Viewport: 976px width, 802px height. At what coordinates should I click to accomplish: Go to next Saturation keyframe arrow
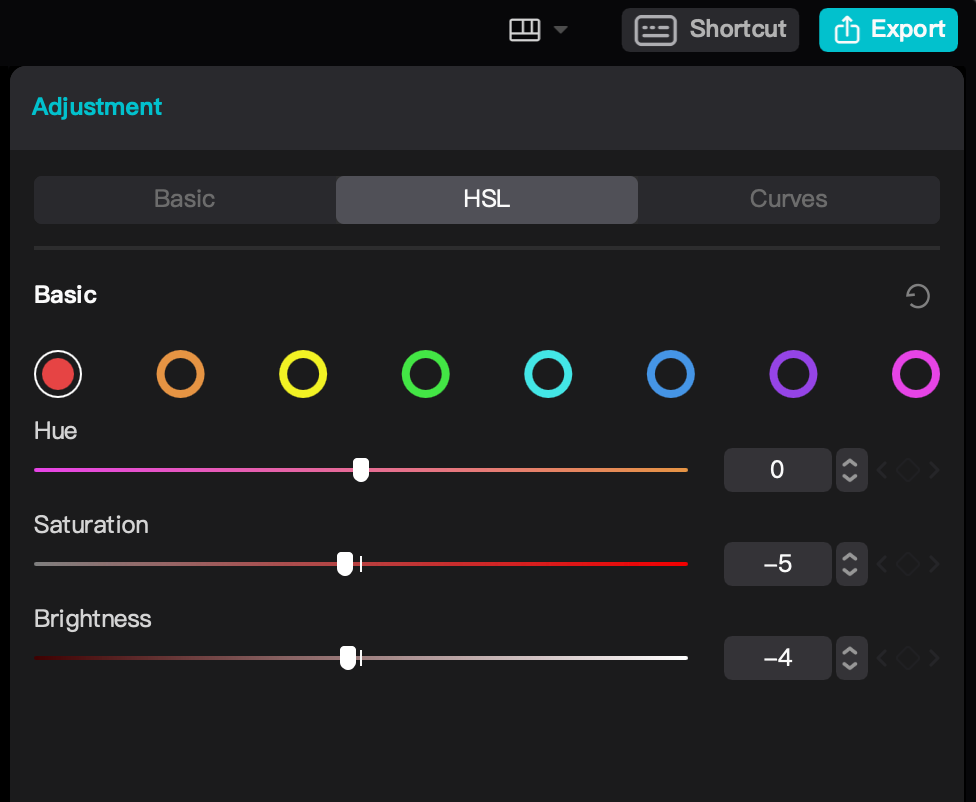[934, 564]
